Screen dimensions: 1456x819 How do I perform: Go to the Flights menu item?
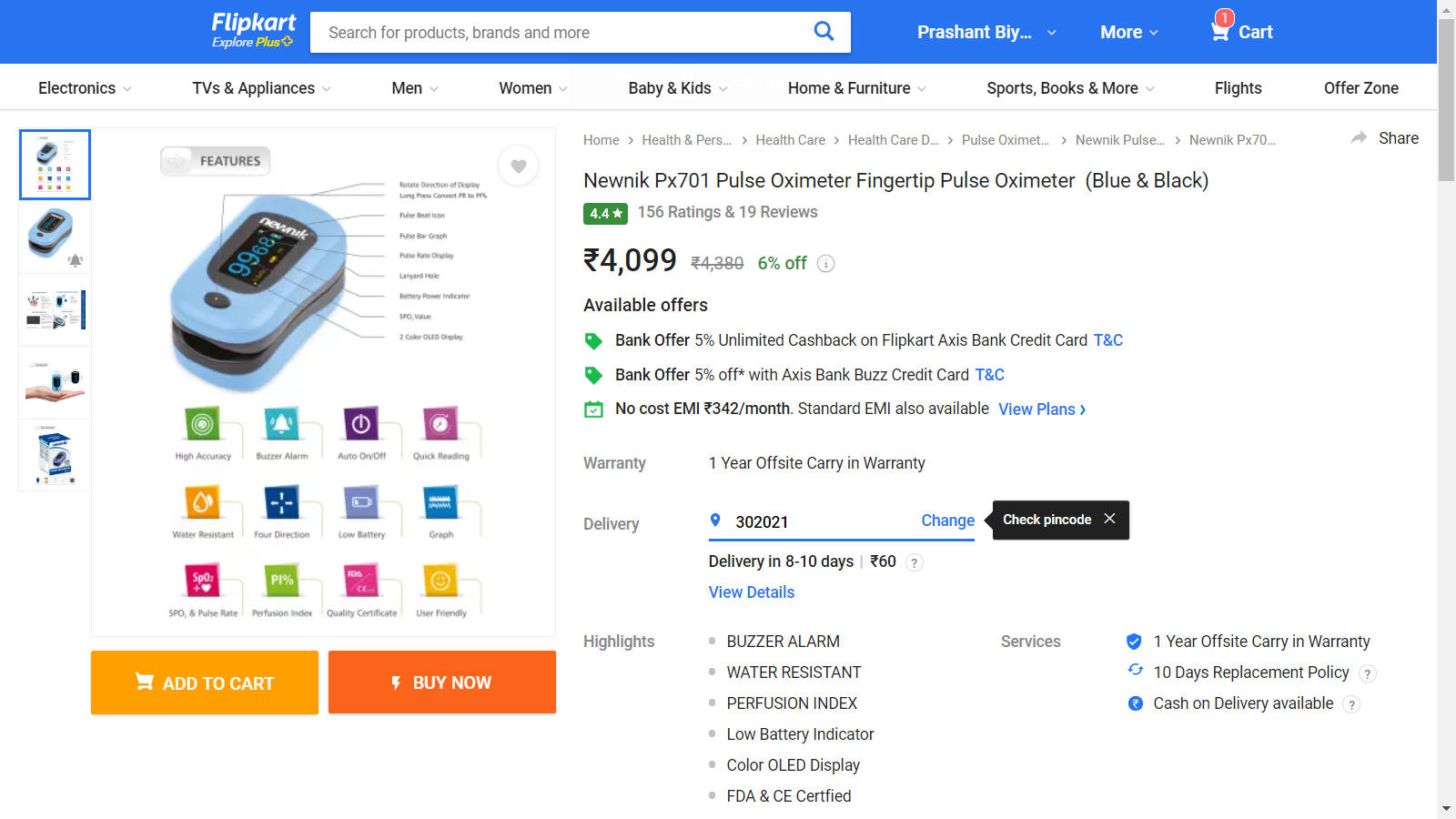1238,88
